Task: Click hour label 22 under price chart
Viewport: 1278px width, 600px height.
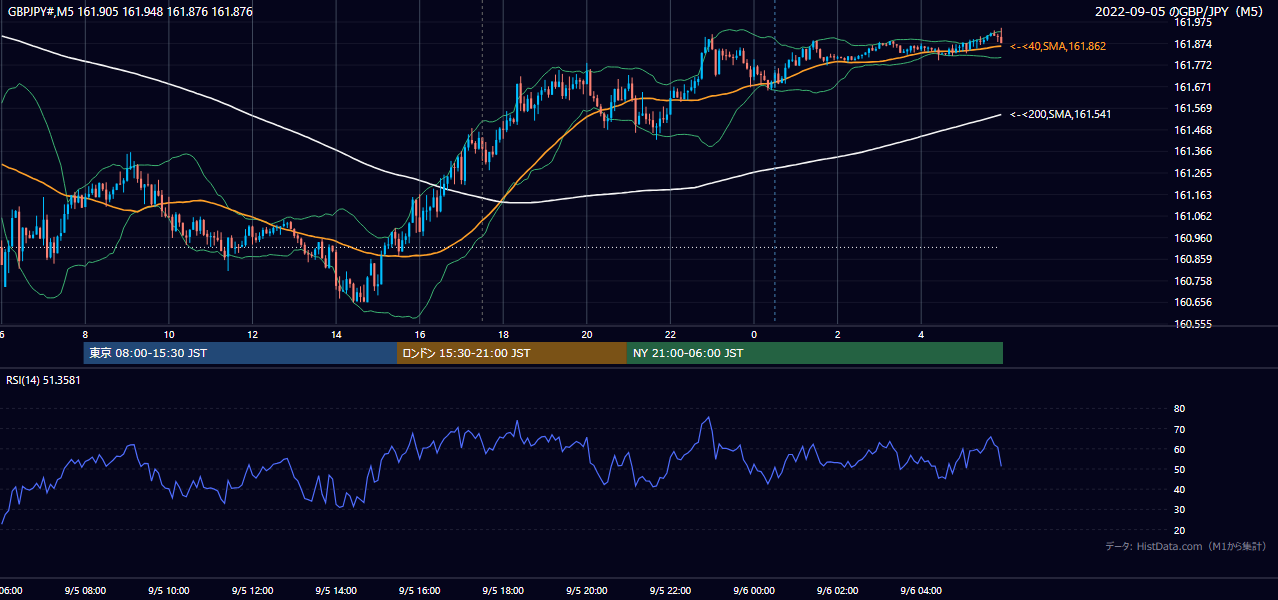Action: coord(670,334)
